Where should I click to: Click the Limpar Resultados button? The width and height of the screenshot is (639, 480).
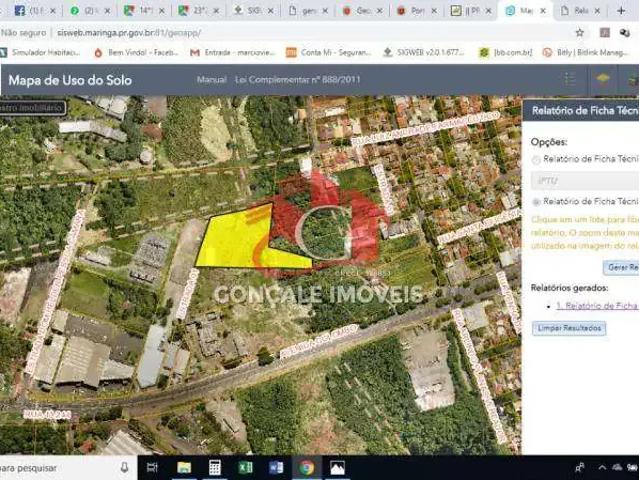568,328
